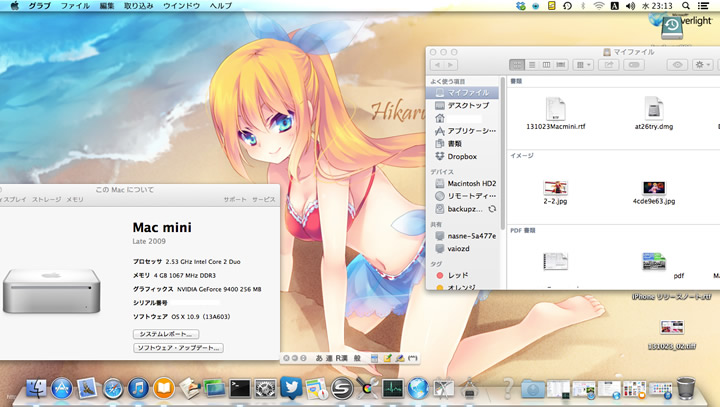Open the Time Machine backup drive on desktop
The height and width of the screenshot is (407, 720).
coord(672,28)
